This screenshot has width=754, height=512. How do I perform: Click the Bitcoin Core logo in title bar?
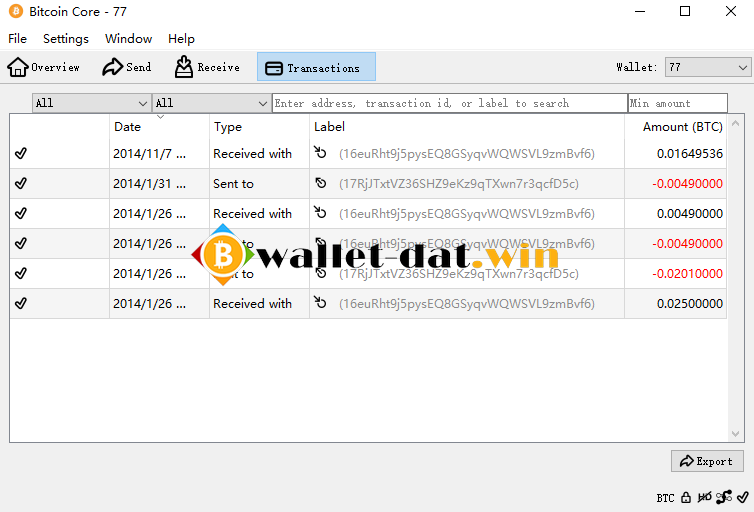[16, 11]
